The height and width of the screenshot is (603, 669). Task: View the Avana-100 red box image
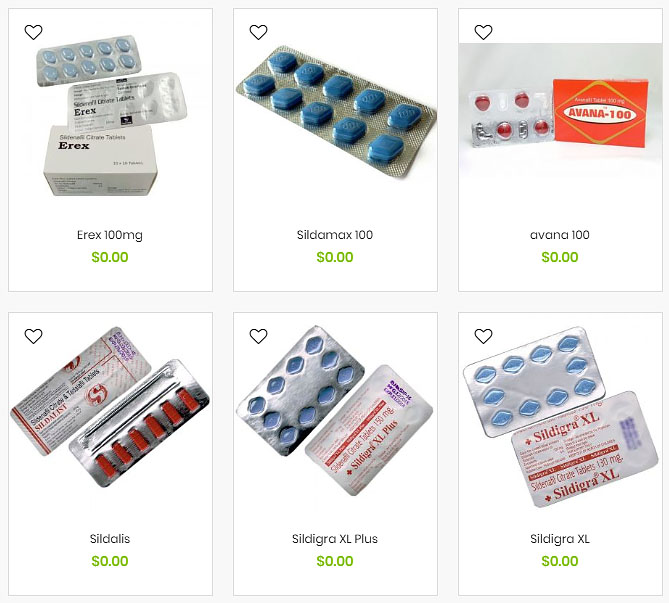coord(560,113)
